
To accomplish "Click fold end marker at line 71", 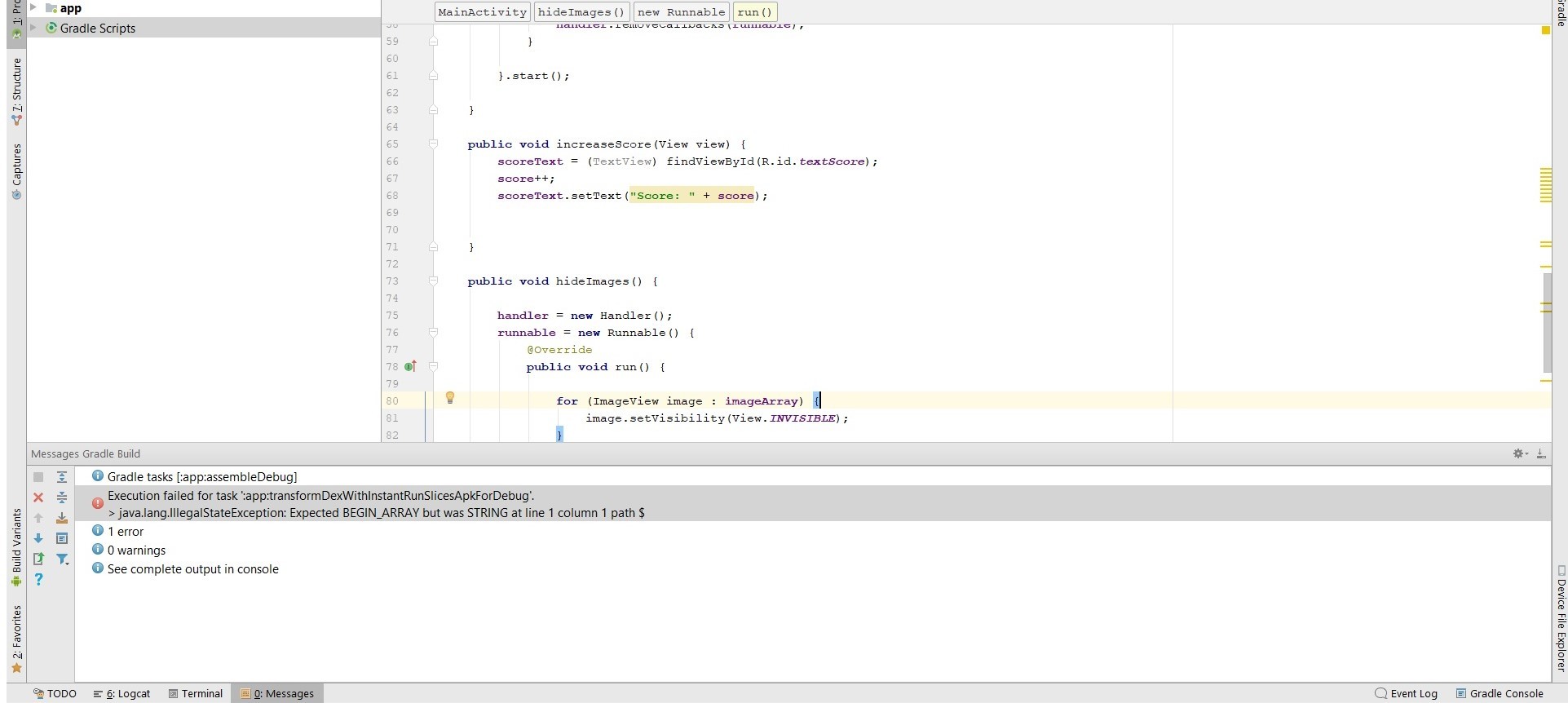I will tap(434, 246).
